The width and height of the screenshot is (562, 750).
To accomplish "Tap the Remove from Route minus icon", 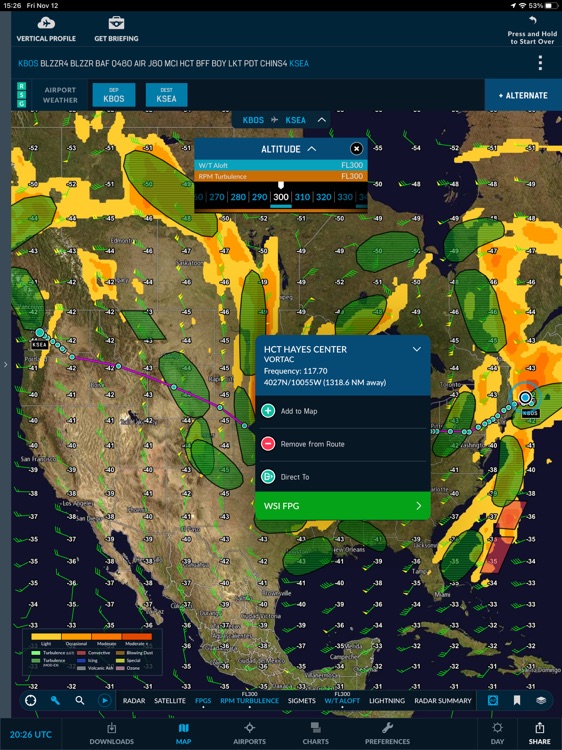I will point(268,444).
